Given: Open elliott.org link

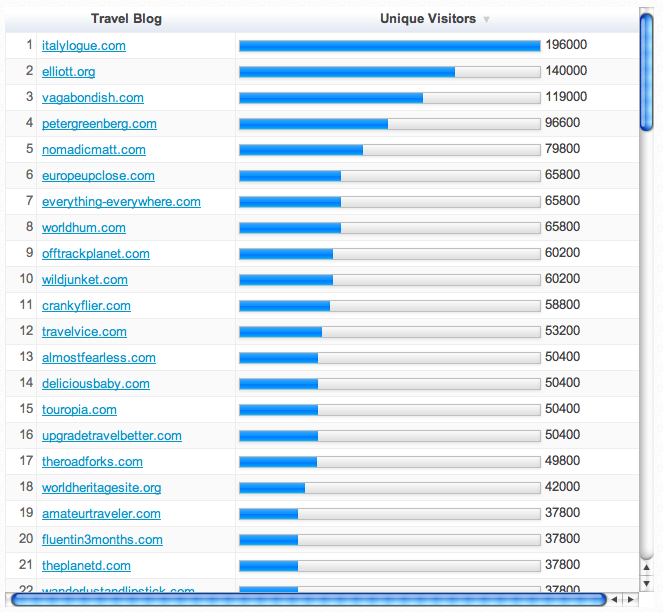Looking at the screenshot, I should click(68, 71).
